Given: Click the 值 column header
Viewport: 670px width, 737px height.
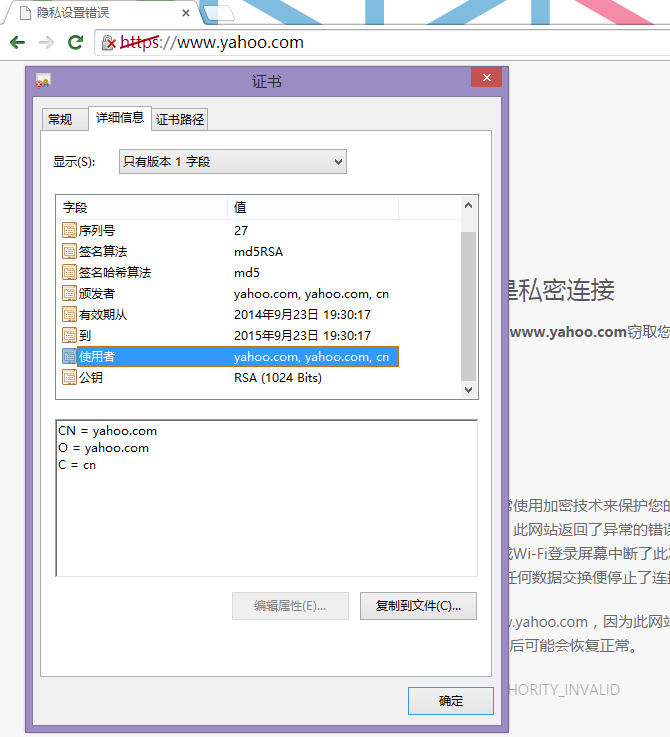Looking at the screenshot, I should [x=313, y=207].
